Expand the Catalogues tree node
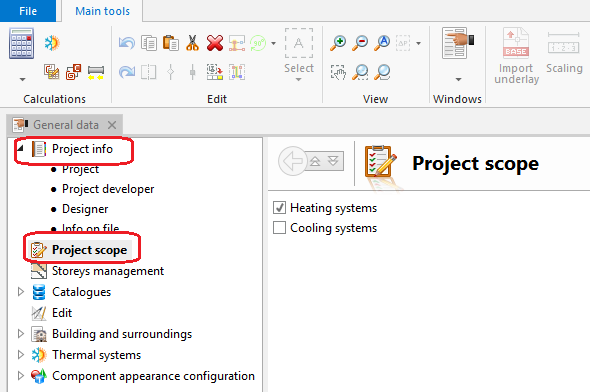Screen dimensions: 590x392 tap(21, 292)
